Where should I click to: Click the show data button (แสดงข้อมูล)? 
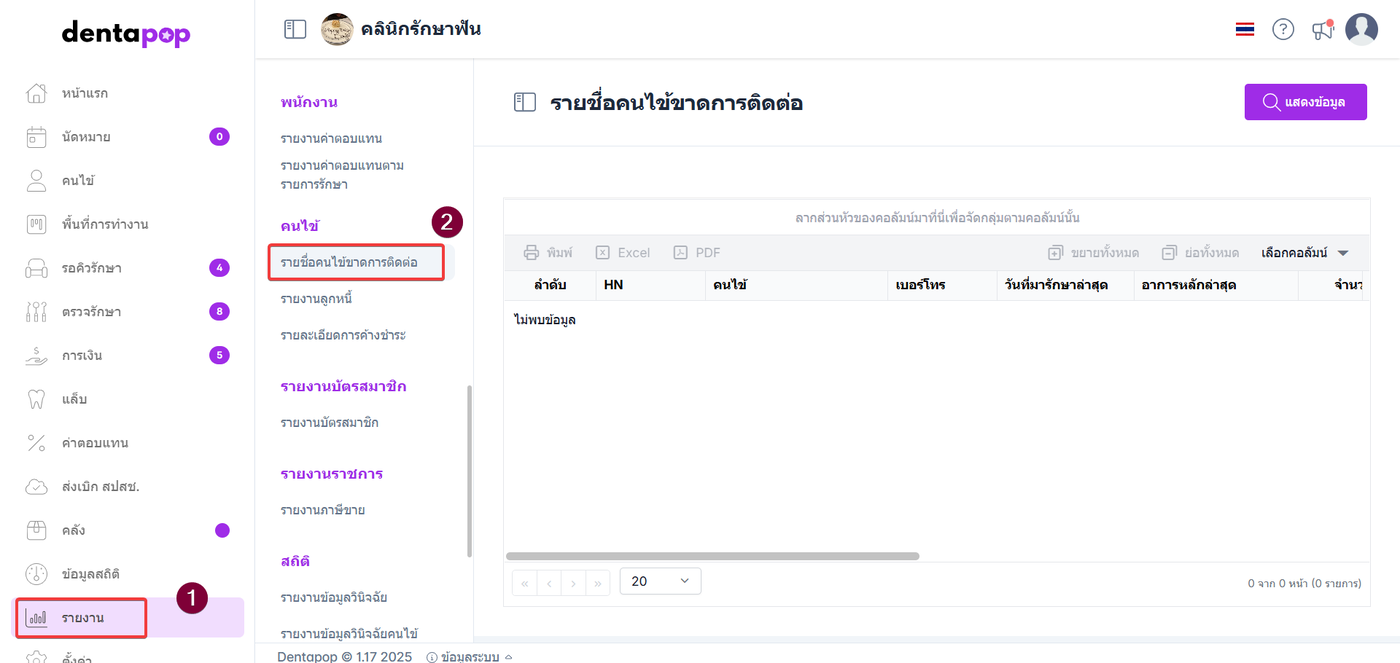[1305, 102]
